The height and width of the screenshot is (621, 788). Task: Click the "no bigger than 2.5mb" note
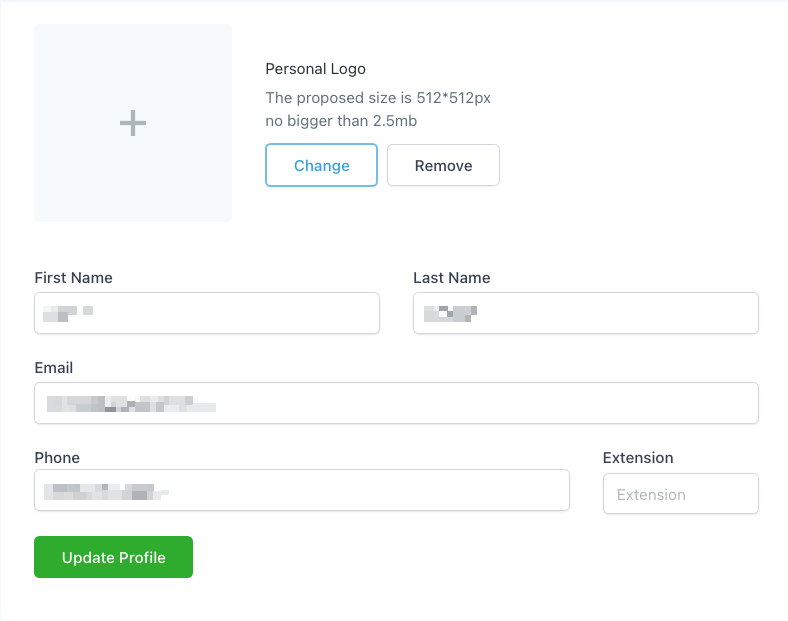point(341,121)
